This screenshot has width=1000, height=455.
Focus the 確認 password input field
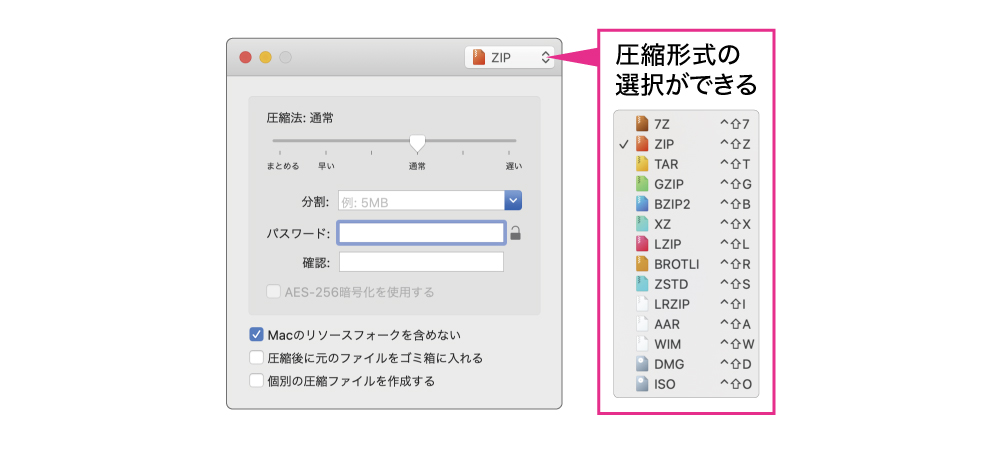(x=421, y=262)
